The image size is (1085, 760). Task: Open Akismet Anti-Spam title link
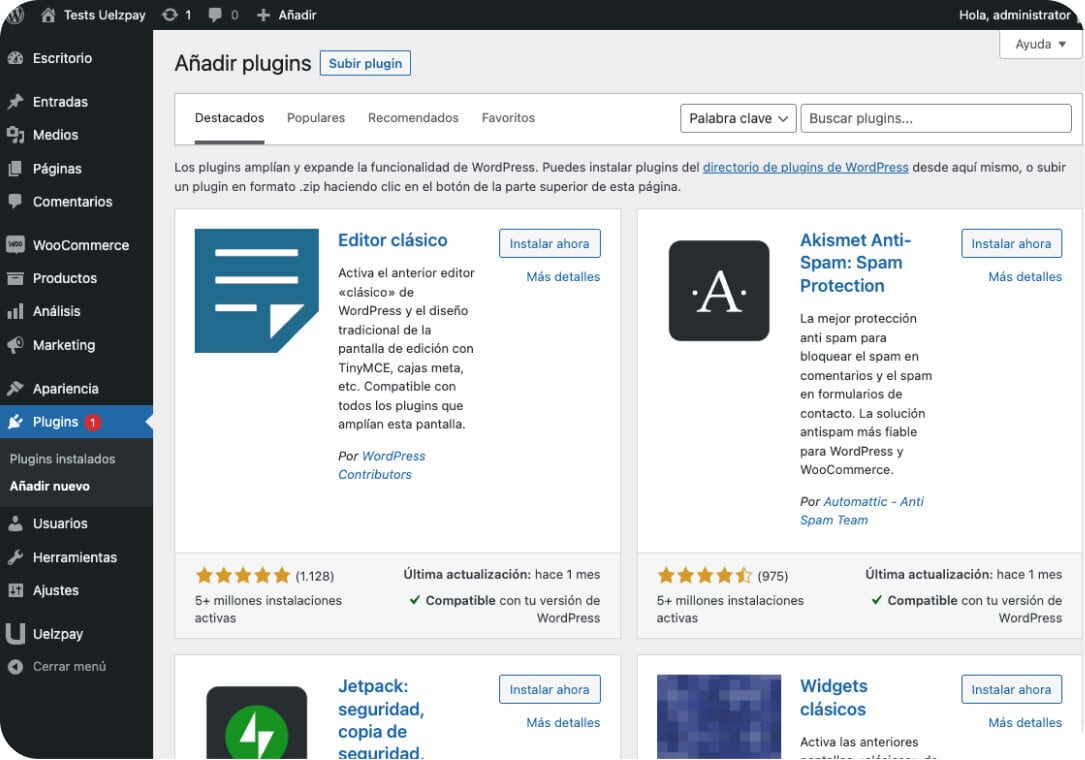point(855,263)
